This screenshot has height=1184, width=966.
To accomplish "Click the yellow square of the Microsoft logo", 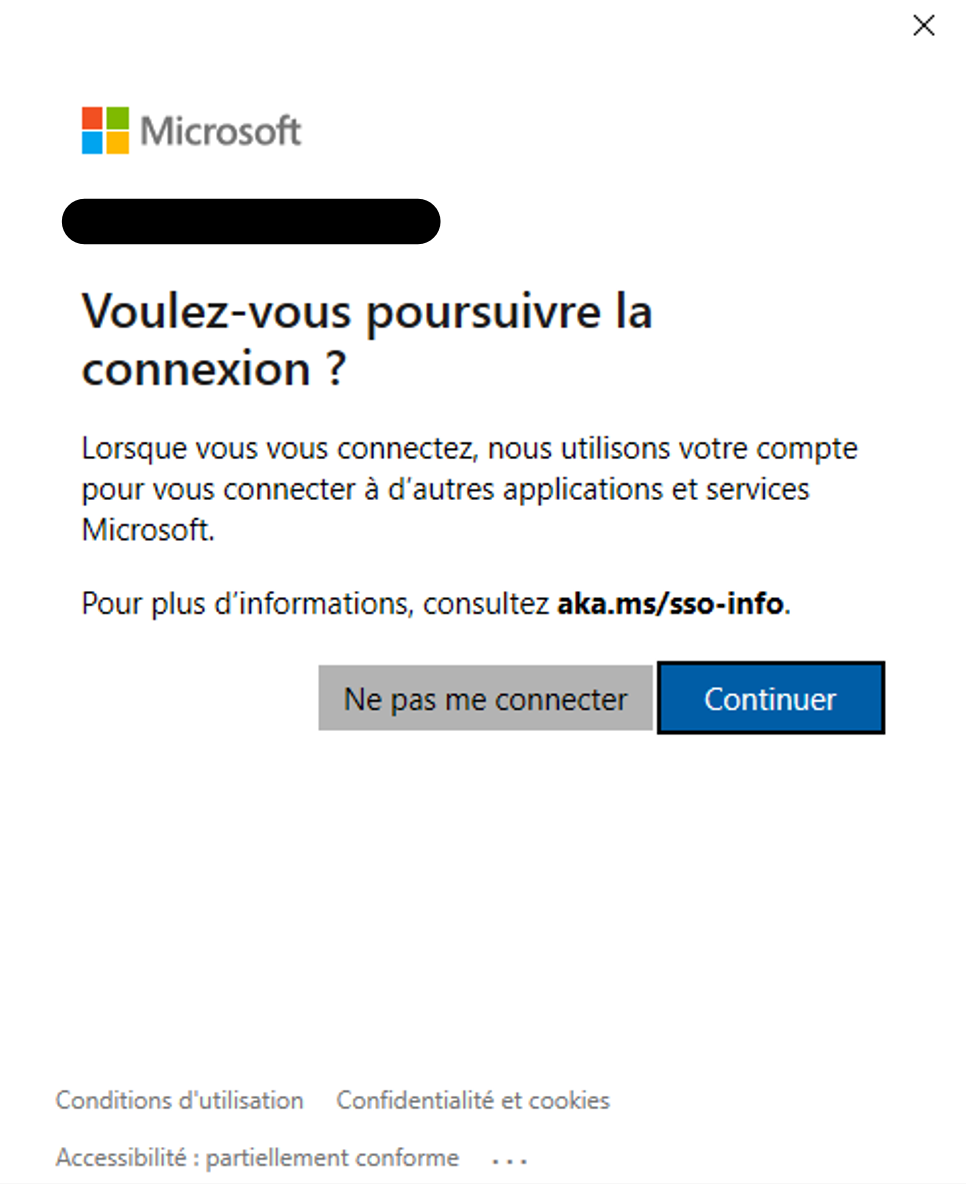I will click(x=118, y=143).
